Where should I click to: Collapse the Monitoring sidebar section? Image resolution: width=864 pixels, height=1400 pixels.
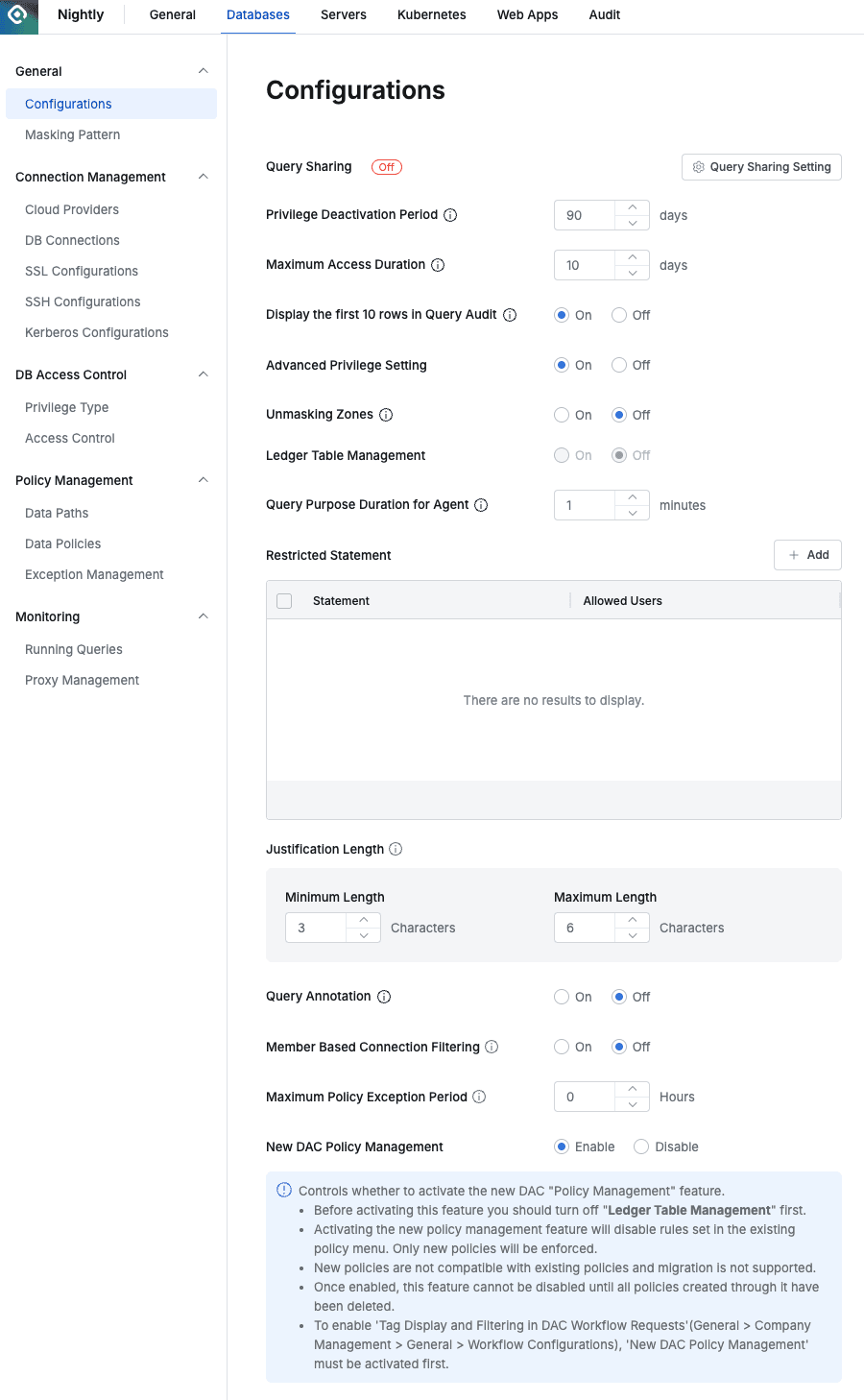(x=203, y=616)
